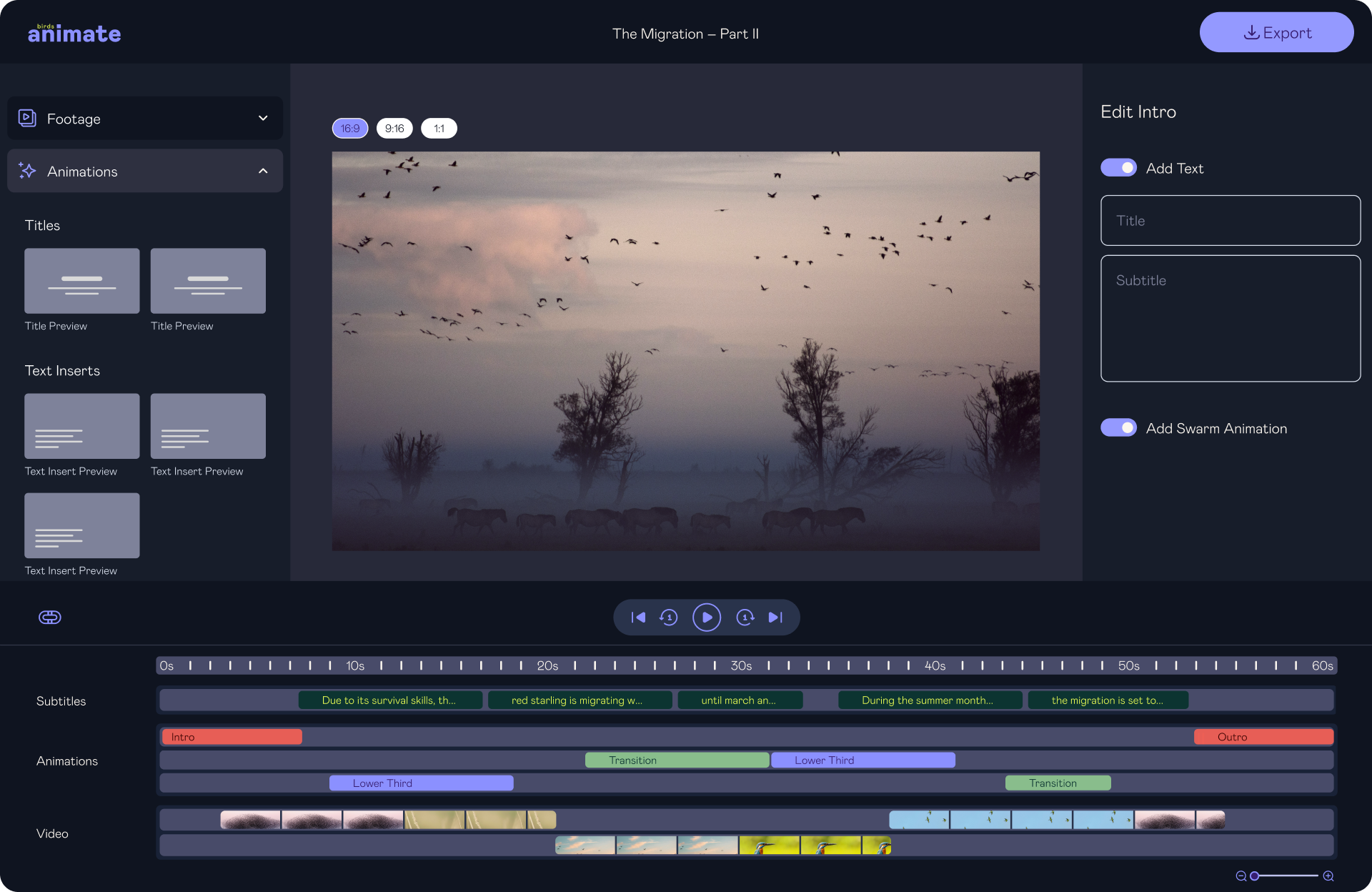This screenshot has height=892, width=1372.
Task: Forward one second icon
Action: tap(745, 618)
